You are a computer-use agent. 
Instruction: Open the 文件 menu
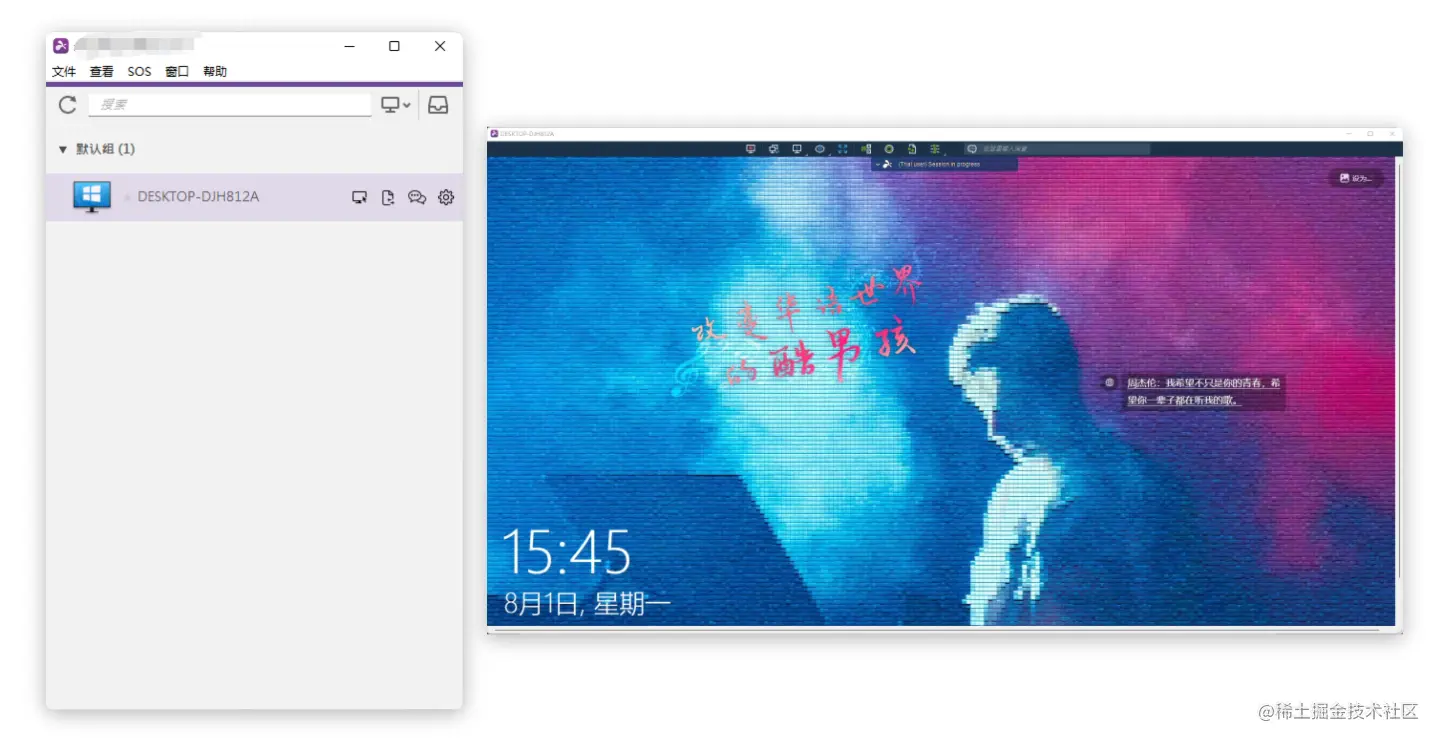pos(64,72)
